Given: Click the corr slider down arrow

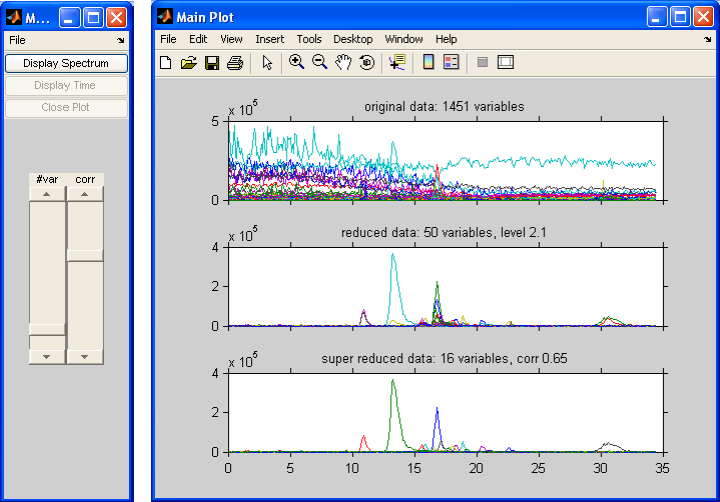Looking at the screenshot, I should click(x=85, y=356).
